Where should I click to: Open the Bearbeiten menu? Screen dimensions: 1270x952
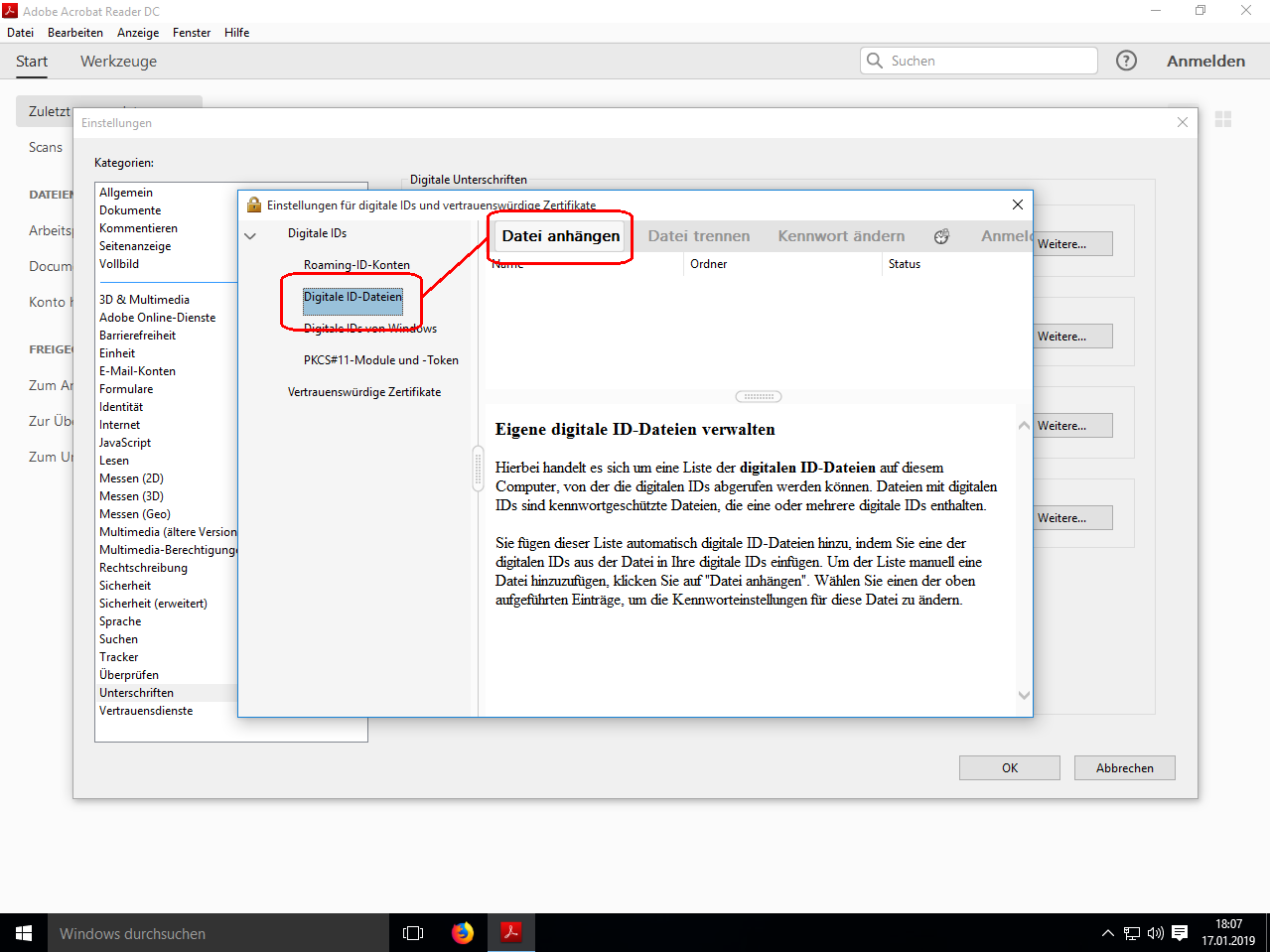coord(75,33)
